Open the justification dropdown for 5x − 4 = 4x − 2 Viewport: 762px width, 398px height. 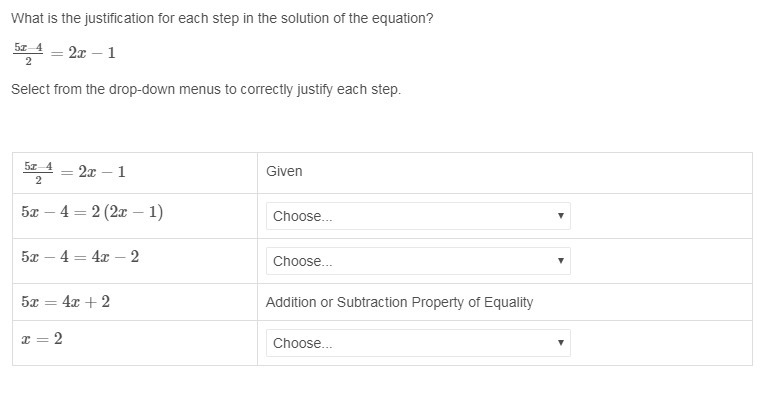point(418,261)
